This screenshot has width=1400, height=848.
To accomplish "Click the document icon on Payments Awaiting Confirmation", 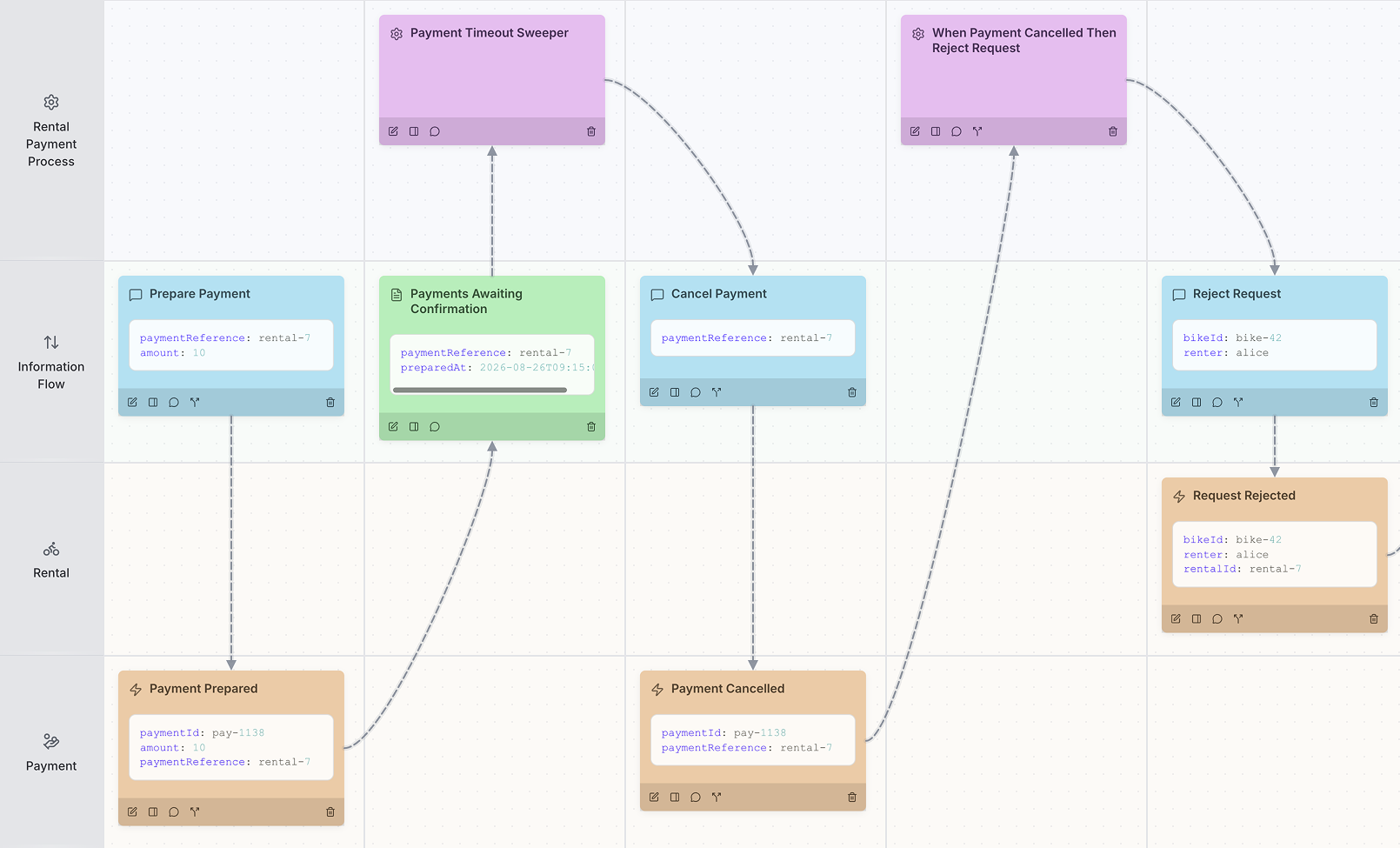I will [x=397, y=295].
